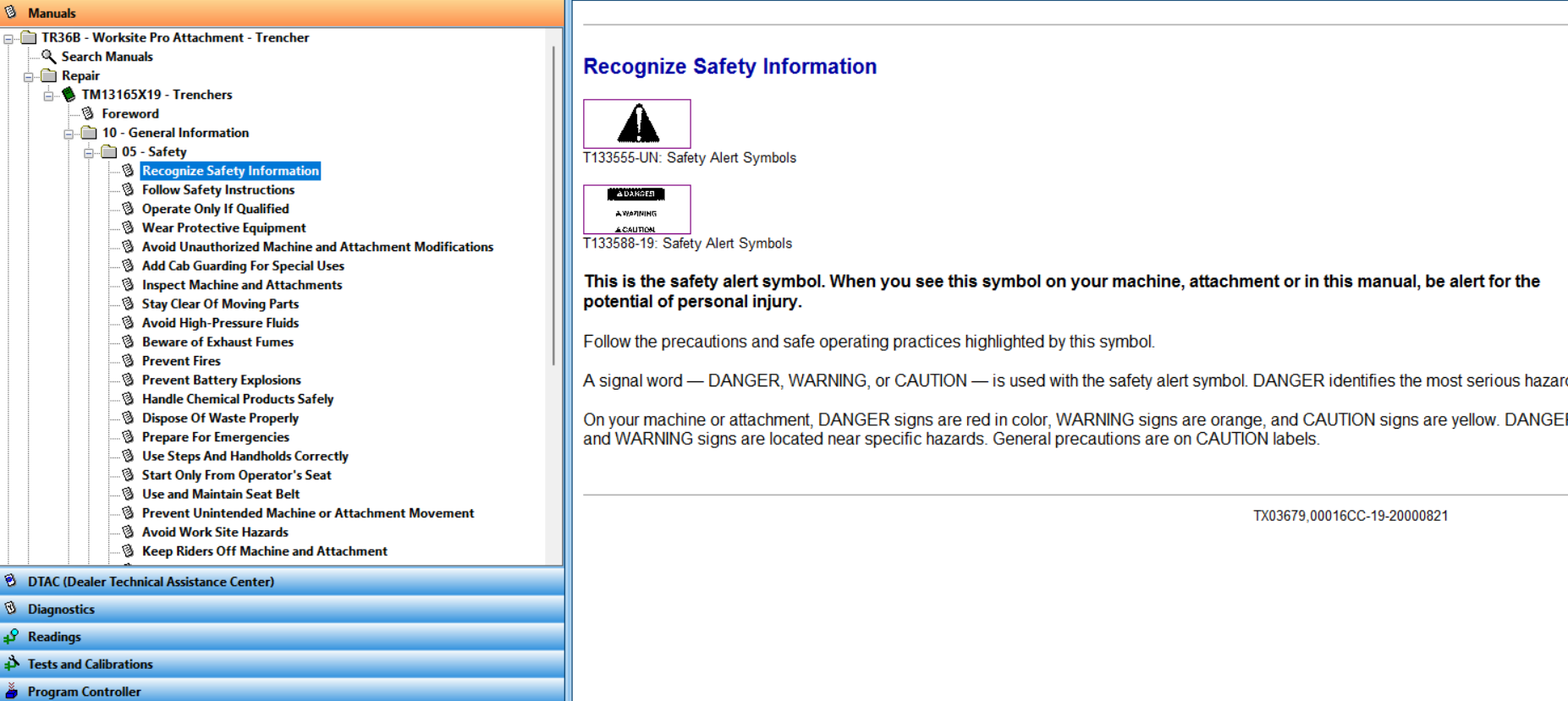
Task: Click the TX03679,00016CC-19-20000821 reference text
Action: point(1351,516)
